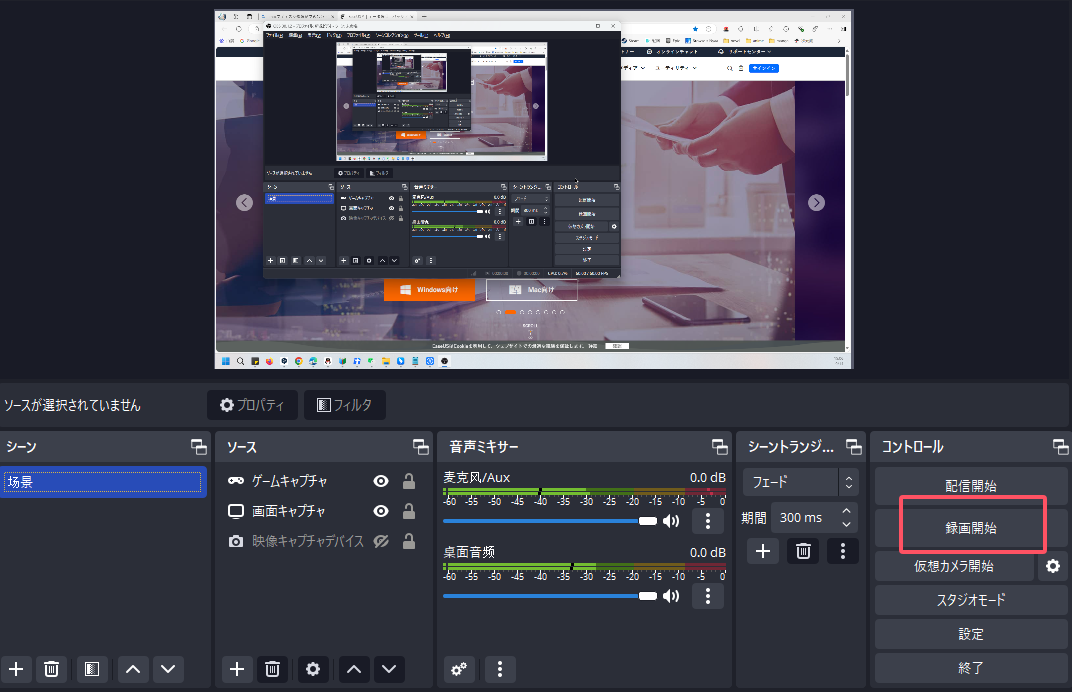1072x692 pixels.
Task: Open advanced audio settings gears icon
Action: click(x=460, y=669)
